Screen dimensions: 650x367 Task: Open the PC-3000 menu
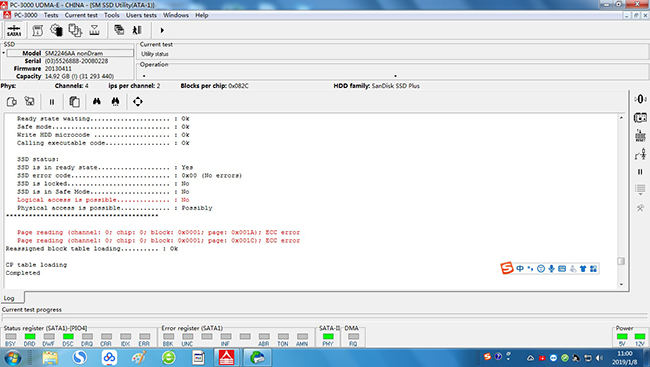pos(25,15)
